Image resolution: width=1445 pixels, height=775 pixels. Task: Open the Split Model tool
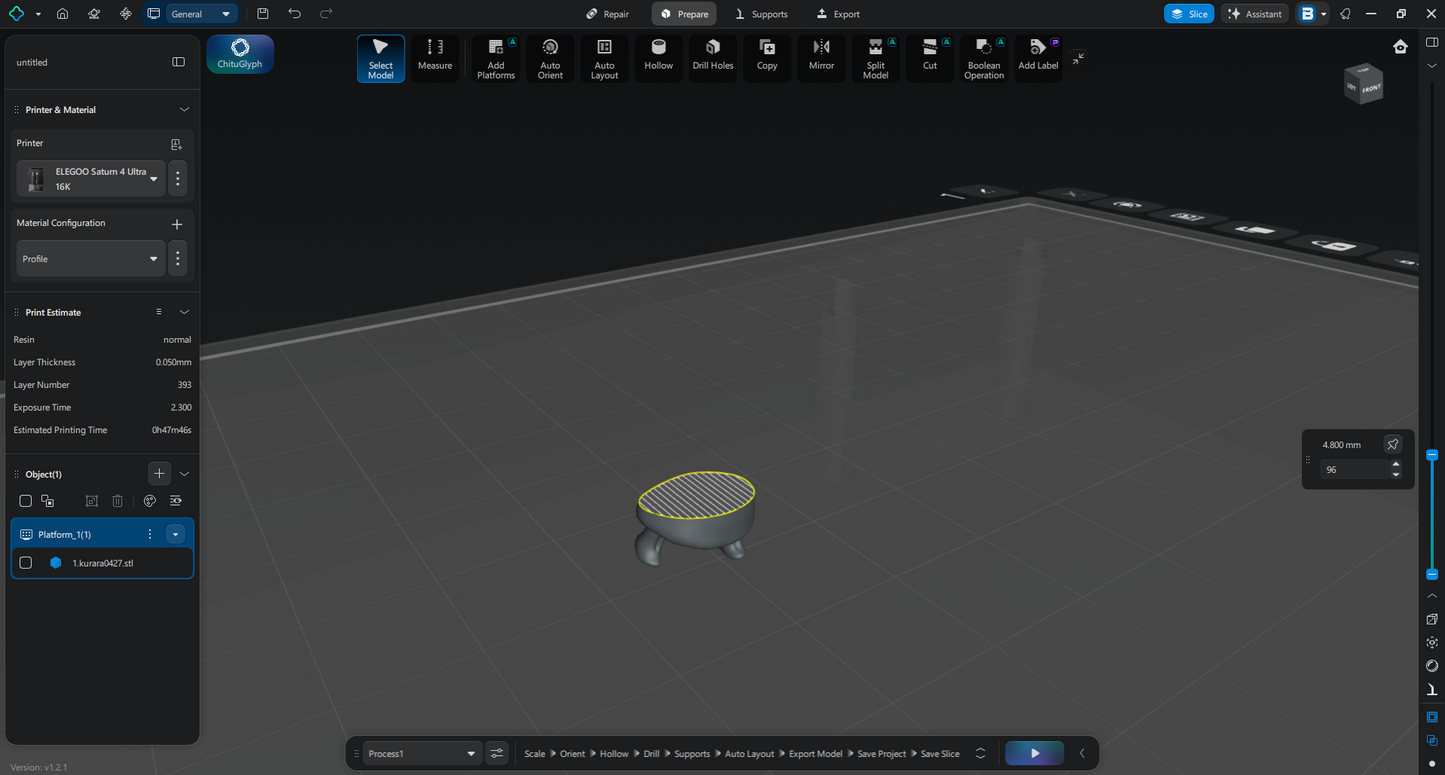(876, 59)
